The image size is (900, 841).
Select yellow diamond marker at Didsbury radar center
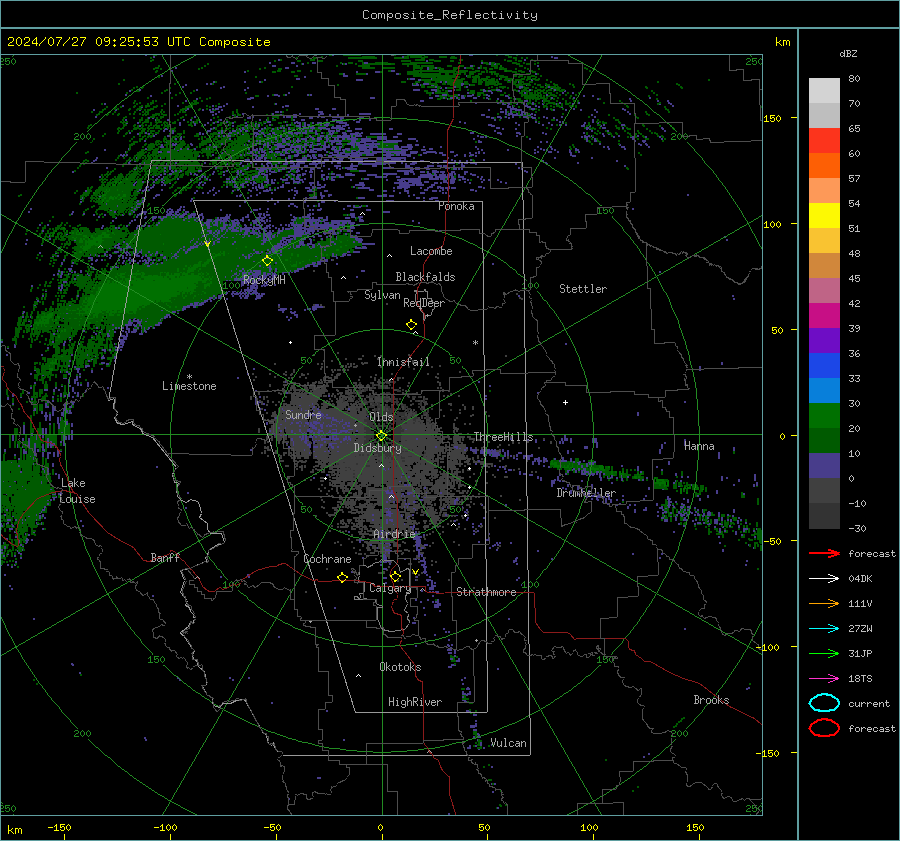[x=382, y=436]
